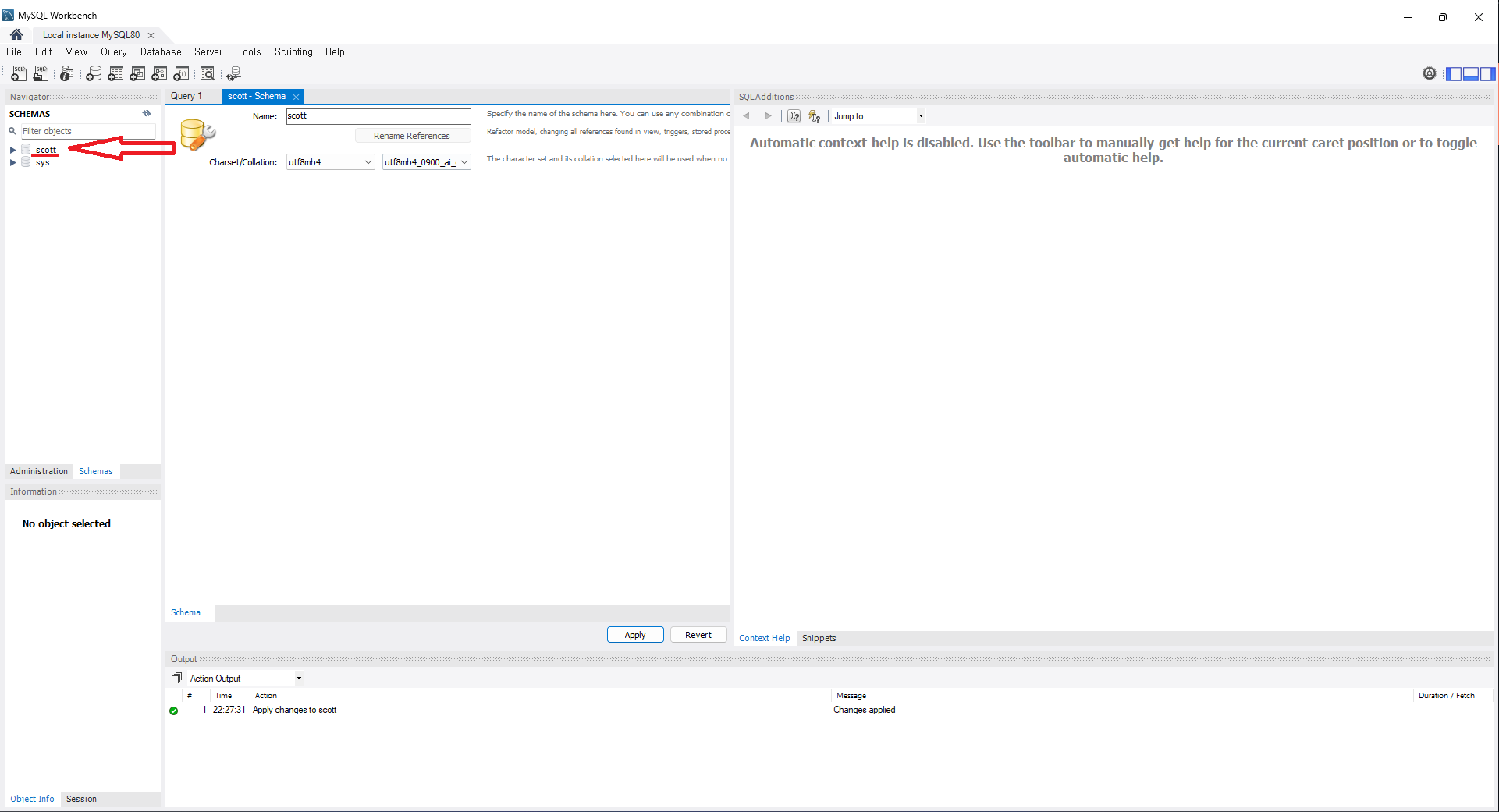Create a new view toolbar icon
The height and width of the screenshot is (812, 1499).
[x=137, y=73]
